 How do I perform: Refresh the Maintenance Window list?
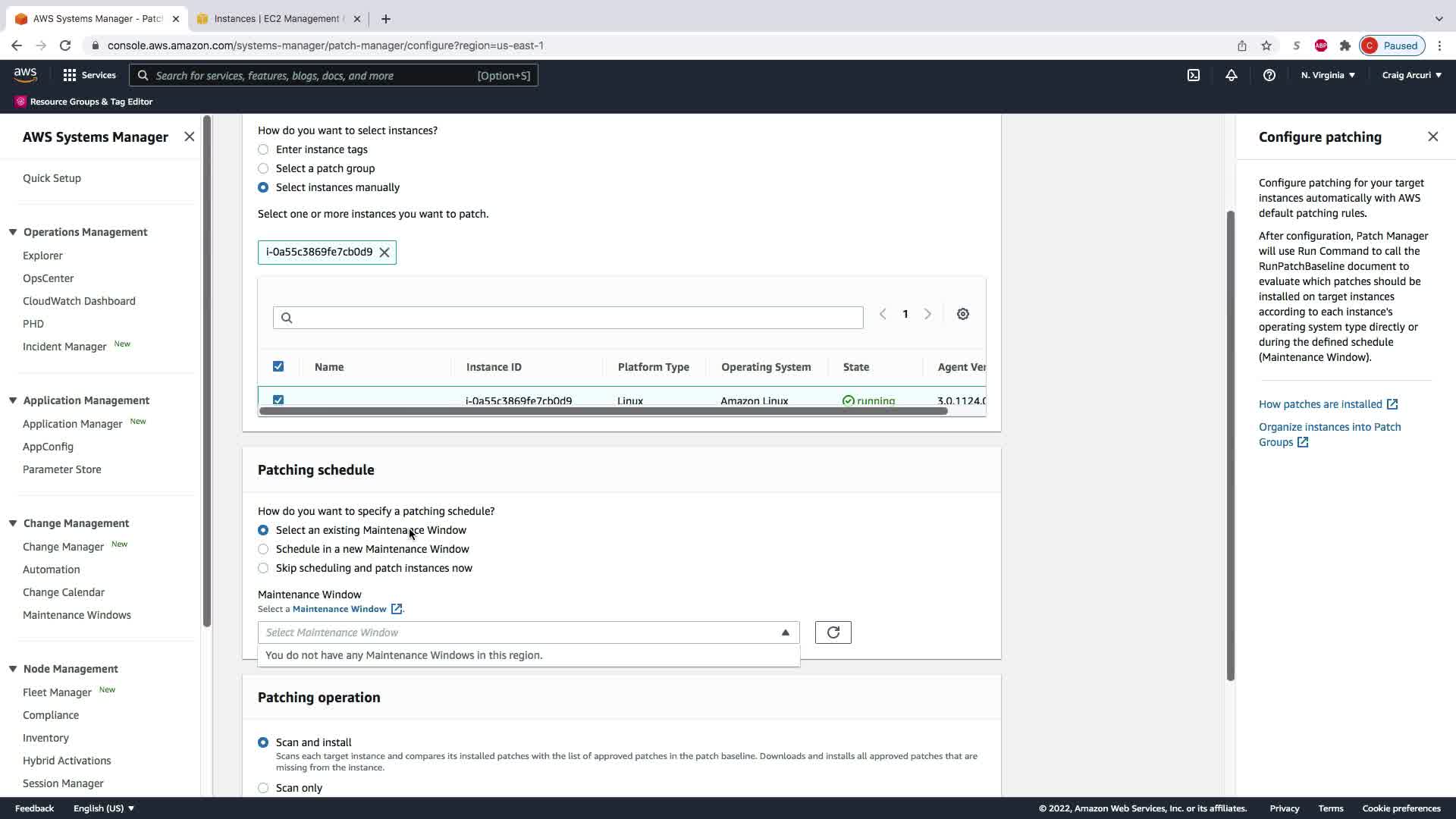pyautogui.click(x=833, y=632)
